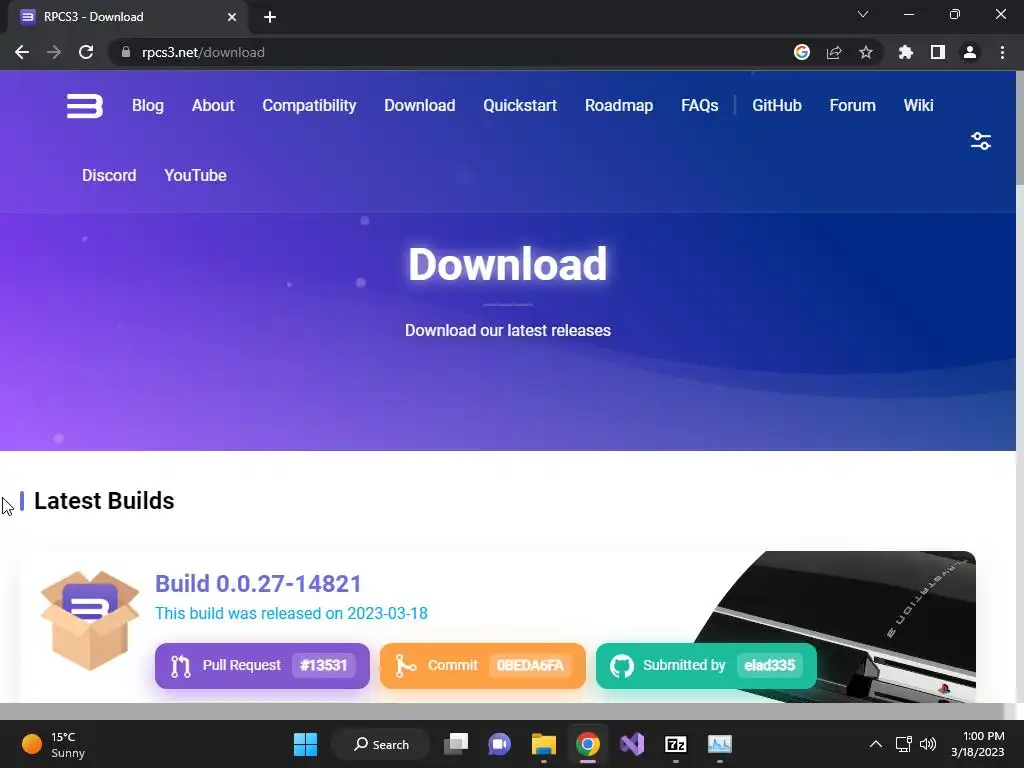Viewport: 1024px width, 768px height.
Task: Click the browser forward arrow
Action: tap(54, 52)
